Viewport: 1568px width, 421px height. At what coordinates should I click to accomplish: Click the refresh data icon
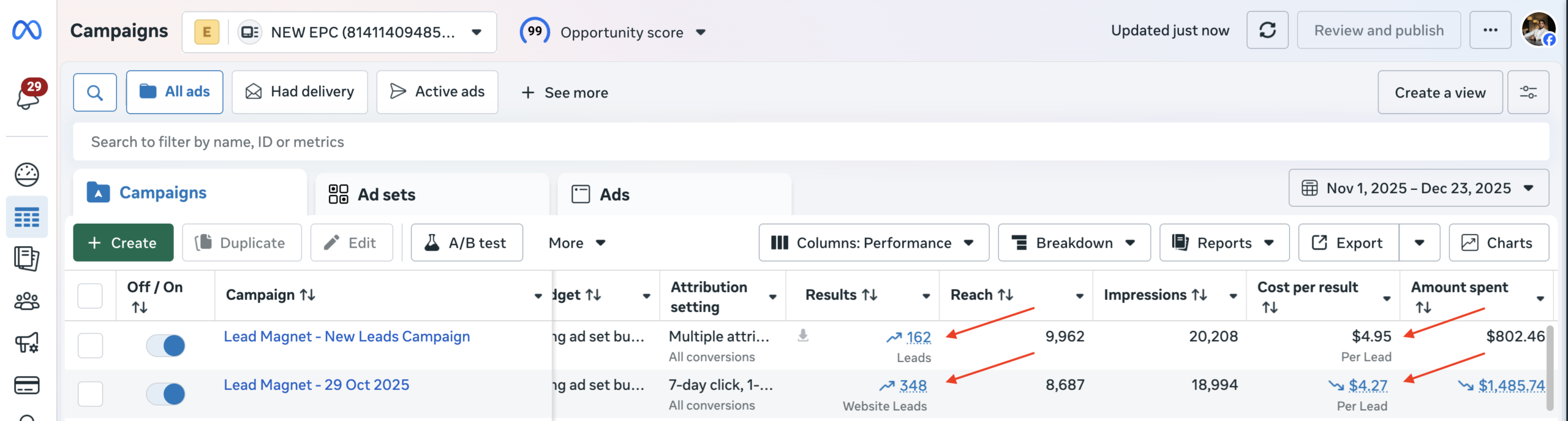click(1267, 30)
